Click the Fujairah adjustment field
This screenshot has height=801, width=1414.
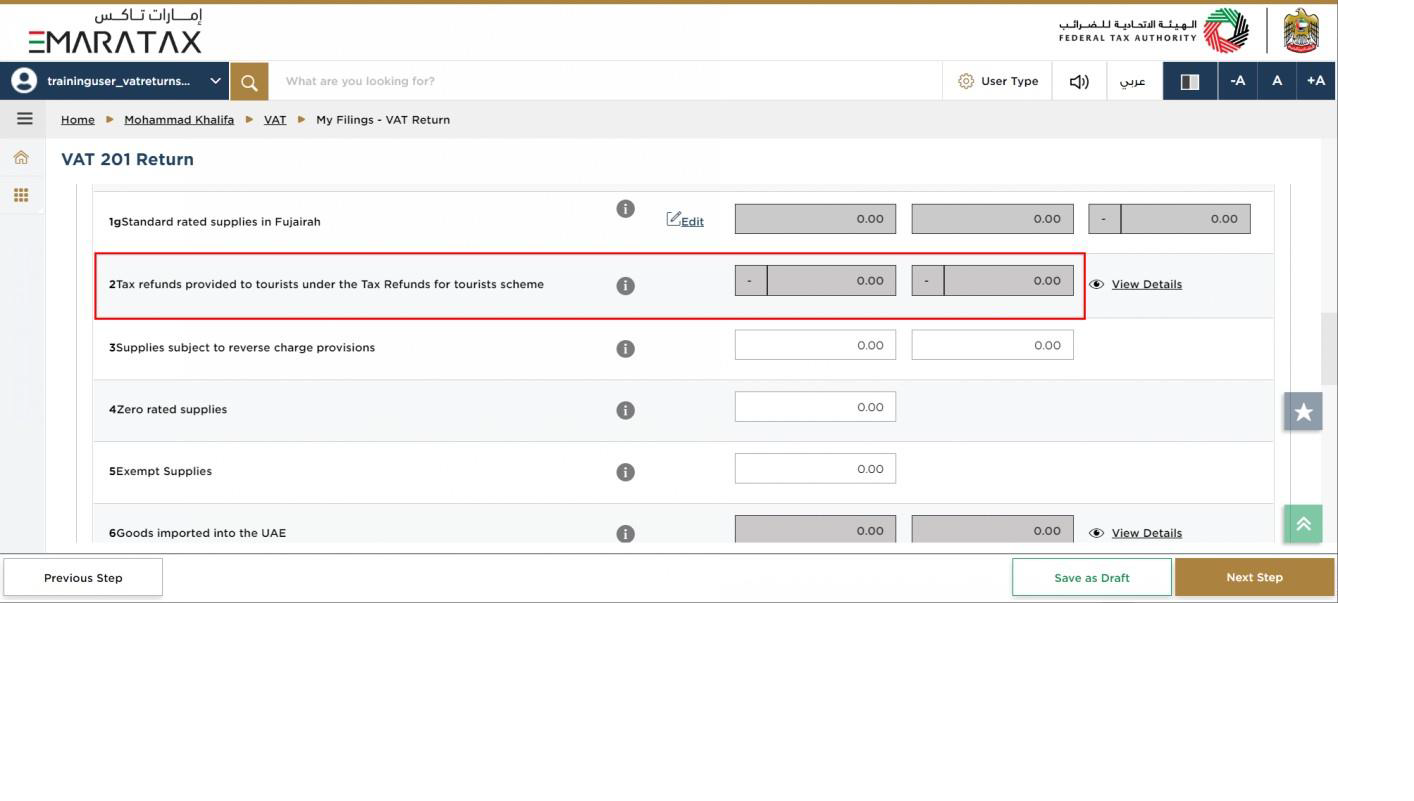[x=1169, y=219]
